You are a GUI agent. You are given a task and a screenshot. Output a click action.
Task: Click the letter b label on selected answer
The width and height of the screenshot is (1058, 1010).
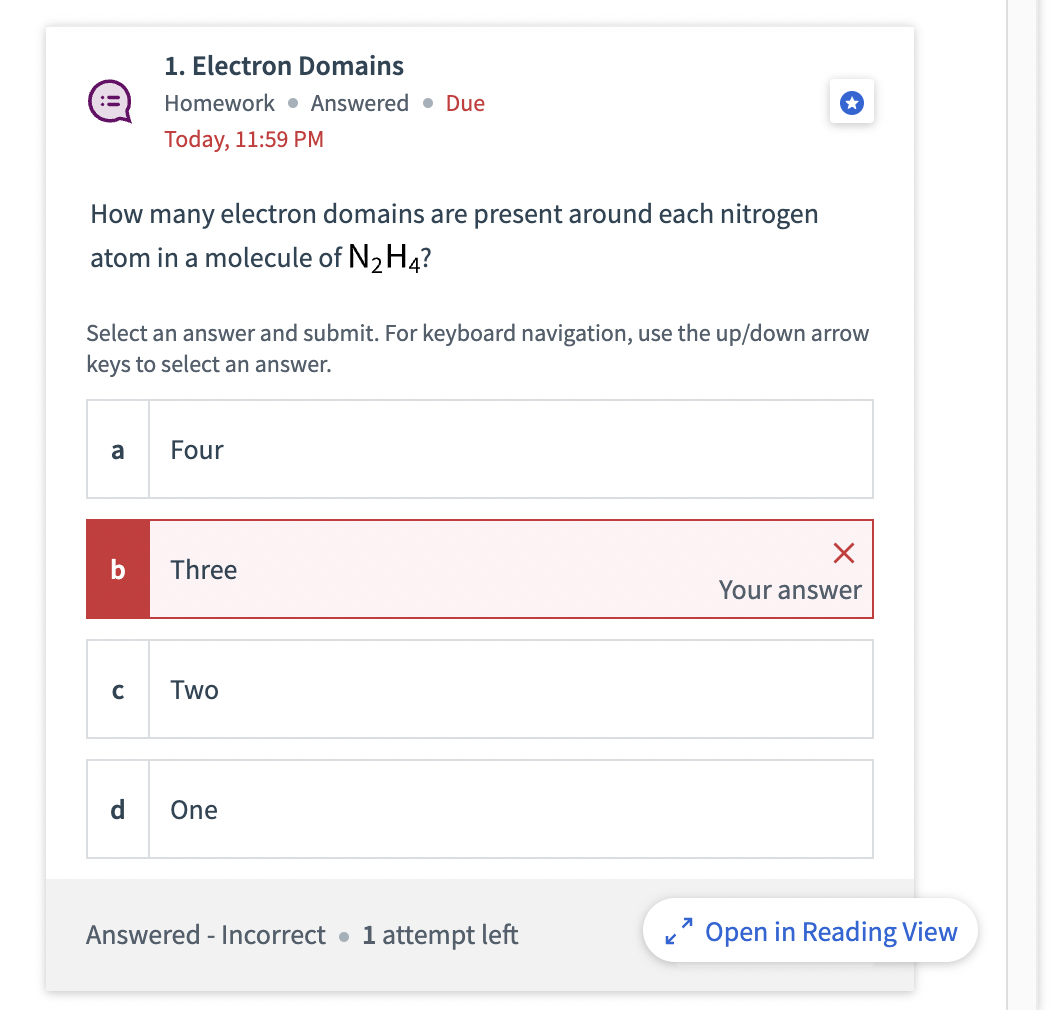[x=118, y=569]
